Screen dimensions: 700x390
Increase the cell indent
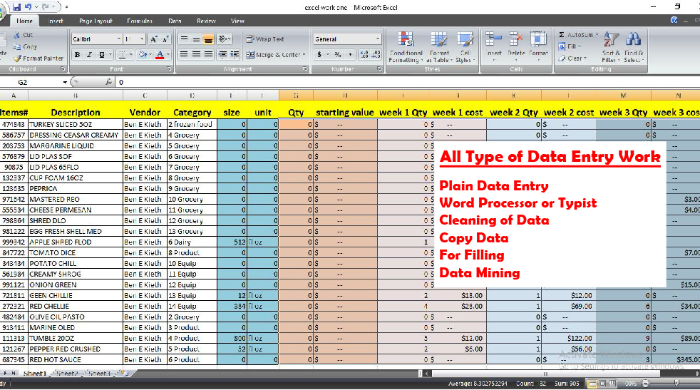click(235, 54)
